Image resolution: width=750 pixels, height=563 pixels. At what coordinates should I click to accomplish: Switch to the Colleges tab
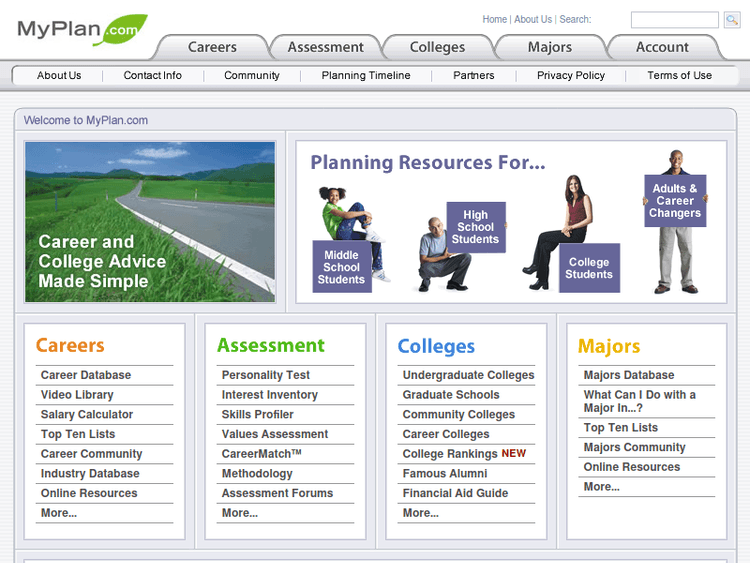(437, 47)
